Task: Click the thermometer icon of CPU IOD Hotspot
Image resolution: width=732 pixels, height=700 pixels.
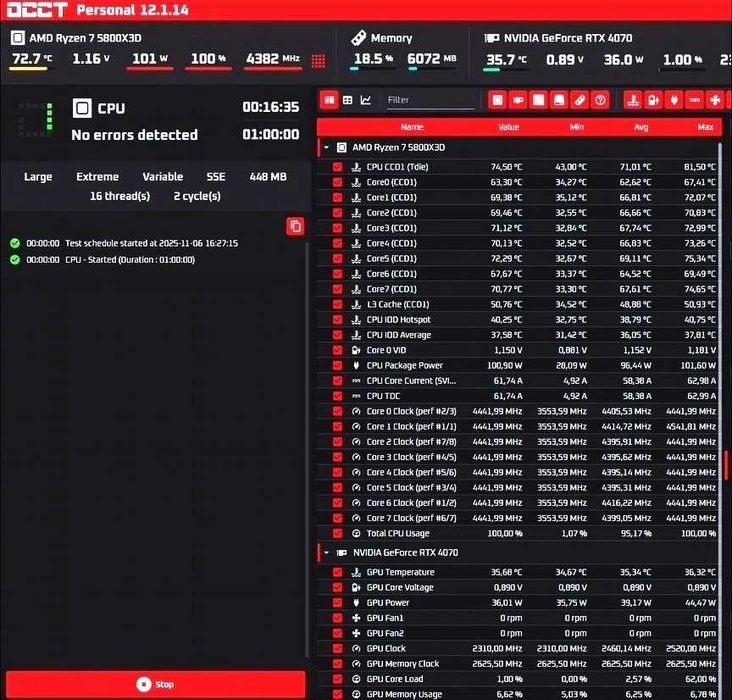Action: (x=356, y=319)
